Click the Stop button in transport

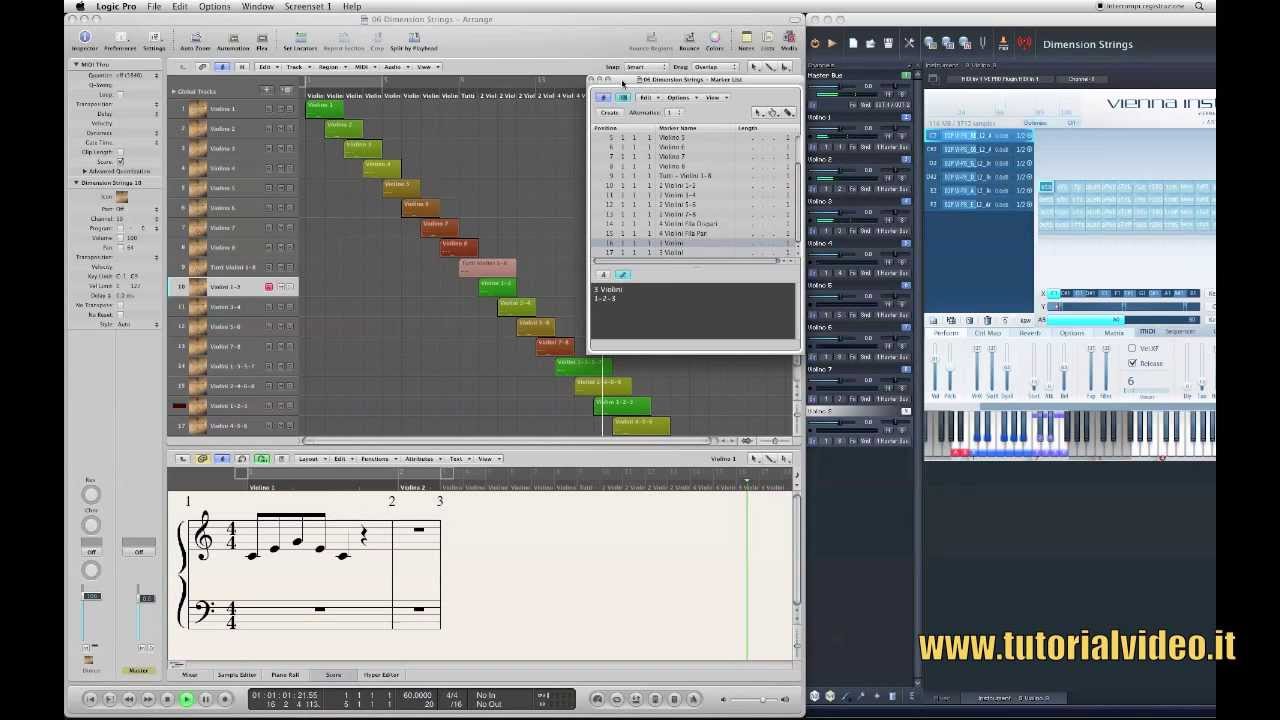point(167,699)
